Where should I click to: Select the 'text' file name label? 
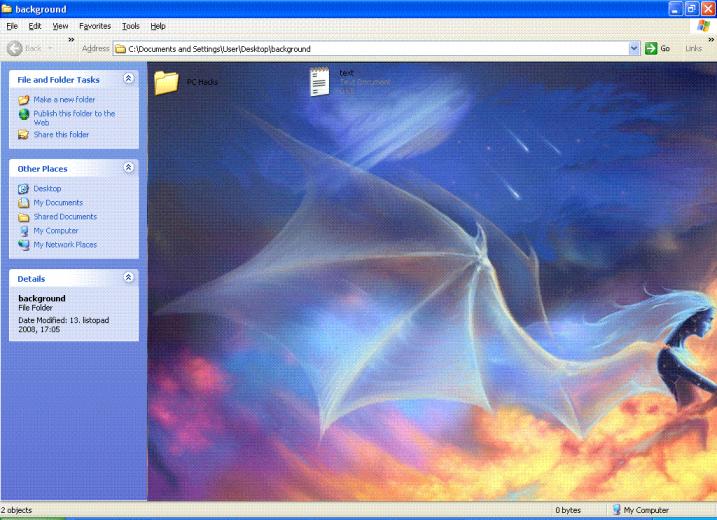point(347,73)
